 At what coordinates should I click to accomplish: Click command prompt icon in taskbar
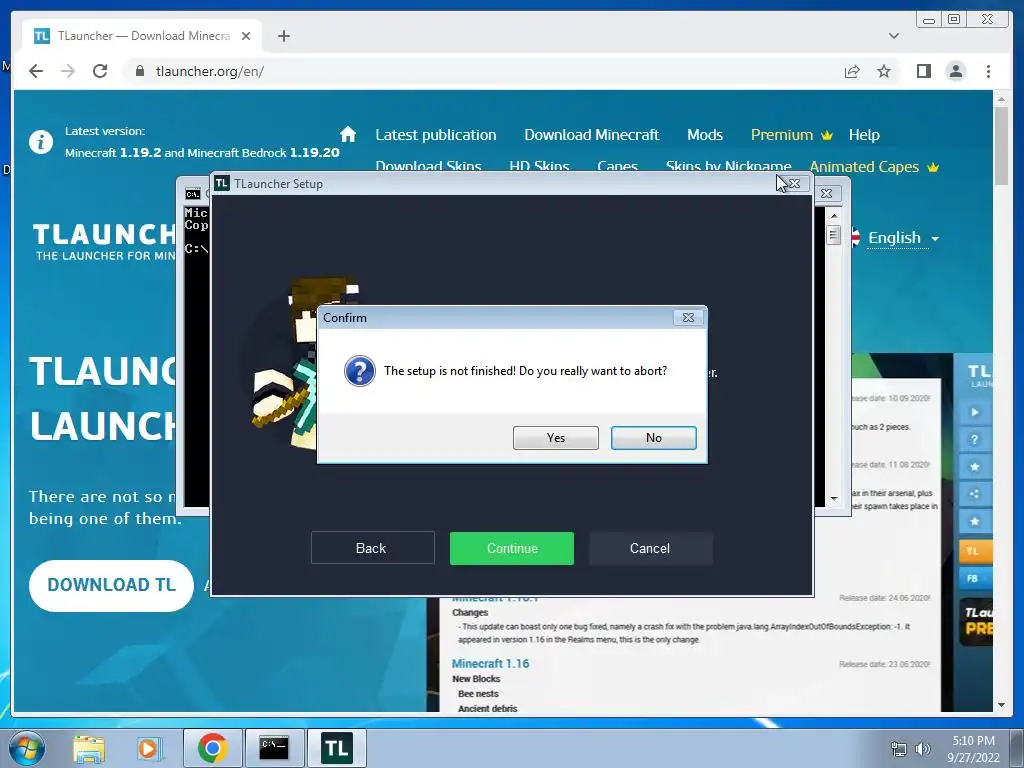click(274, 748)
